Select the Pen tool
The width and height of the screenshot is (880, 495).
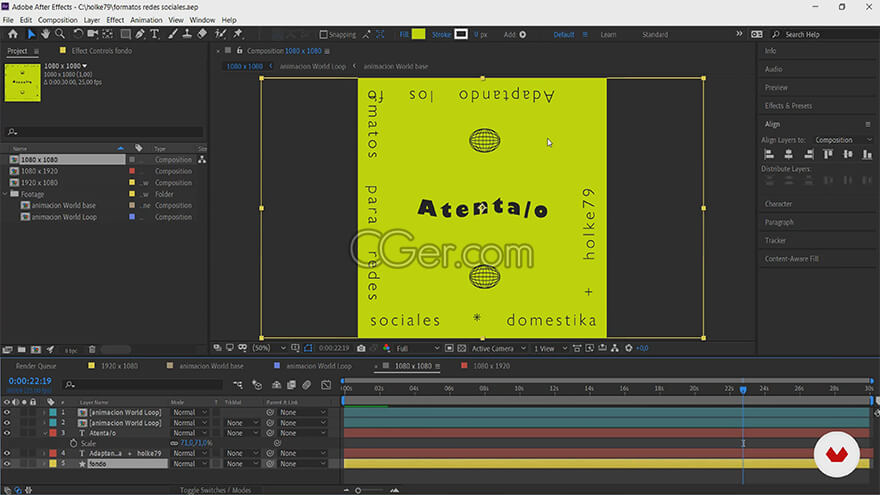[140, 34]
